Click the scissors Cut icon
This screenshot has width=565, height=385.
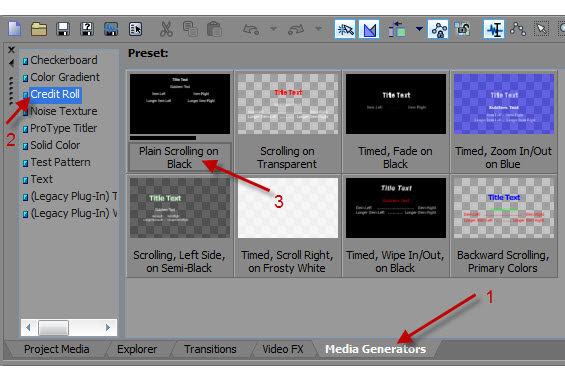(166, 29)
